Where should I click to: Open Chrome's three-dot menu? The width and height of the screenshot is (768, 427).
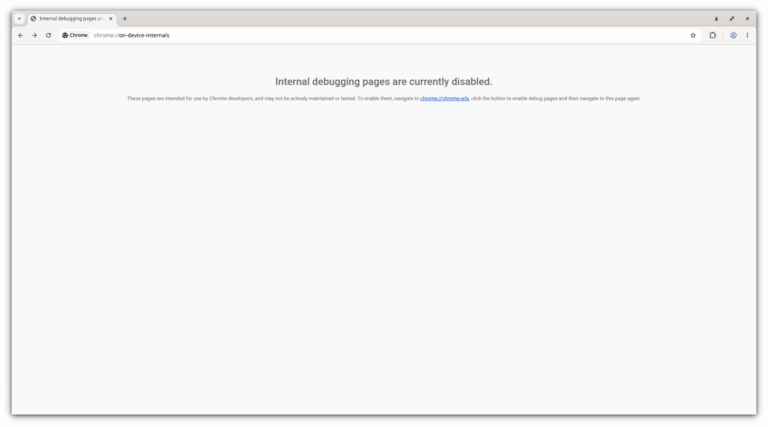point(747,35)
